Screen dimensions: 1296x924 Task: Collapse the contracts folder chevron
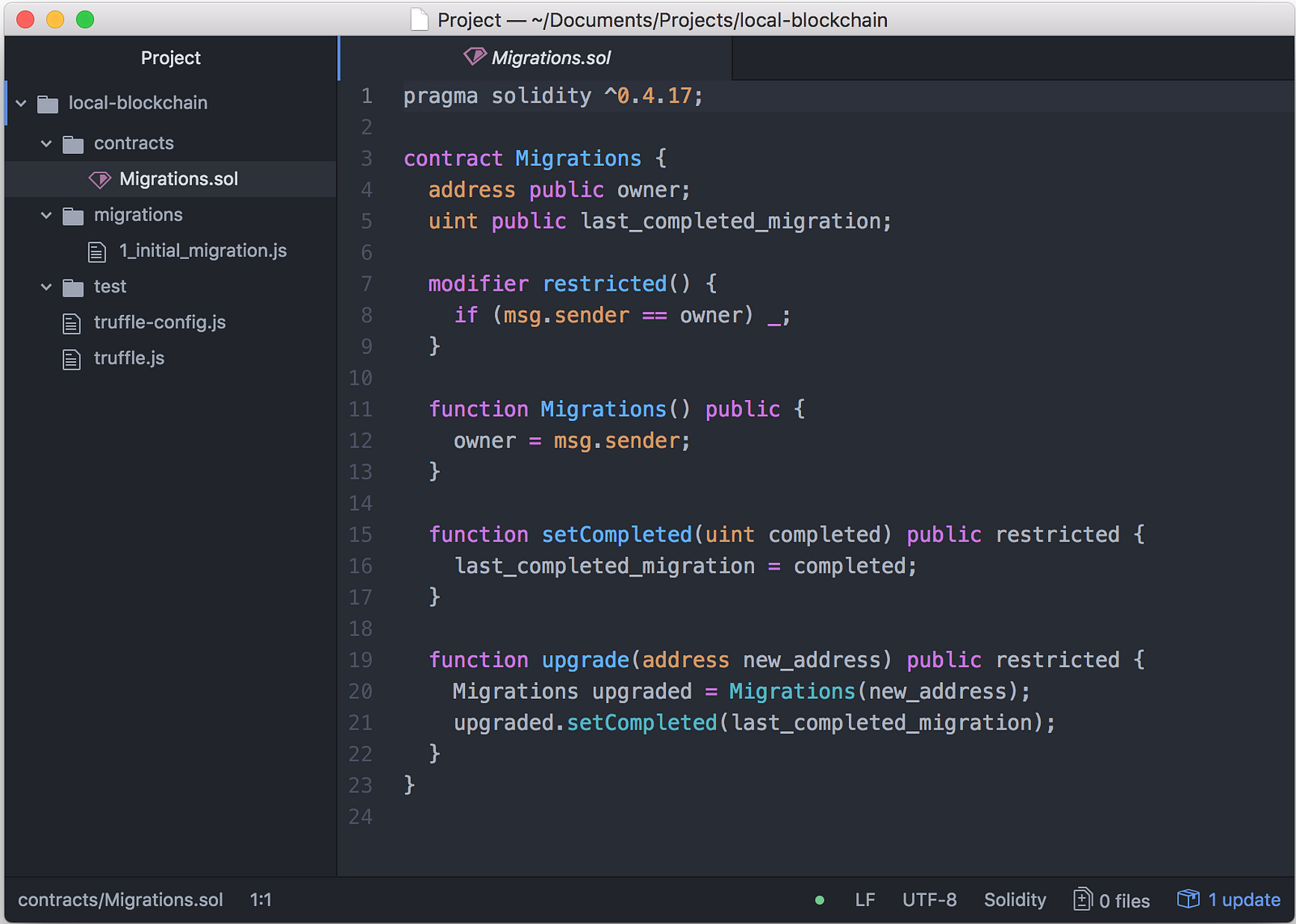(x=46, y=144)
